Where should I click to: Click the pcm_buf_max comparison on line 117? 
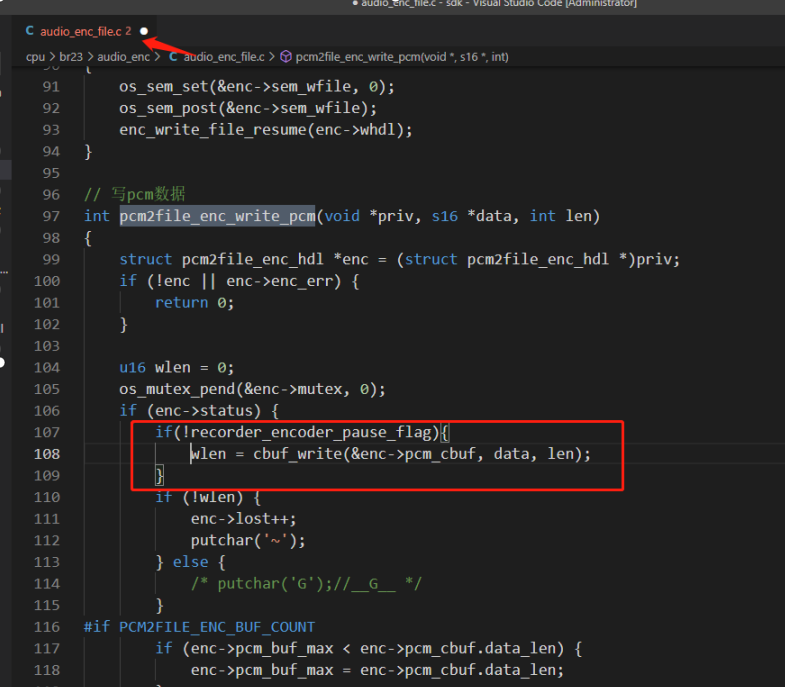point(368,649)
